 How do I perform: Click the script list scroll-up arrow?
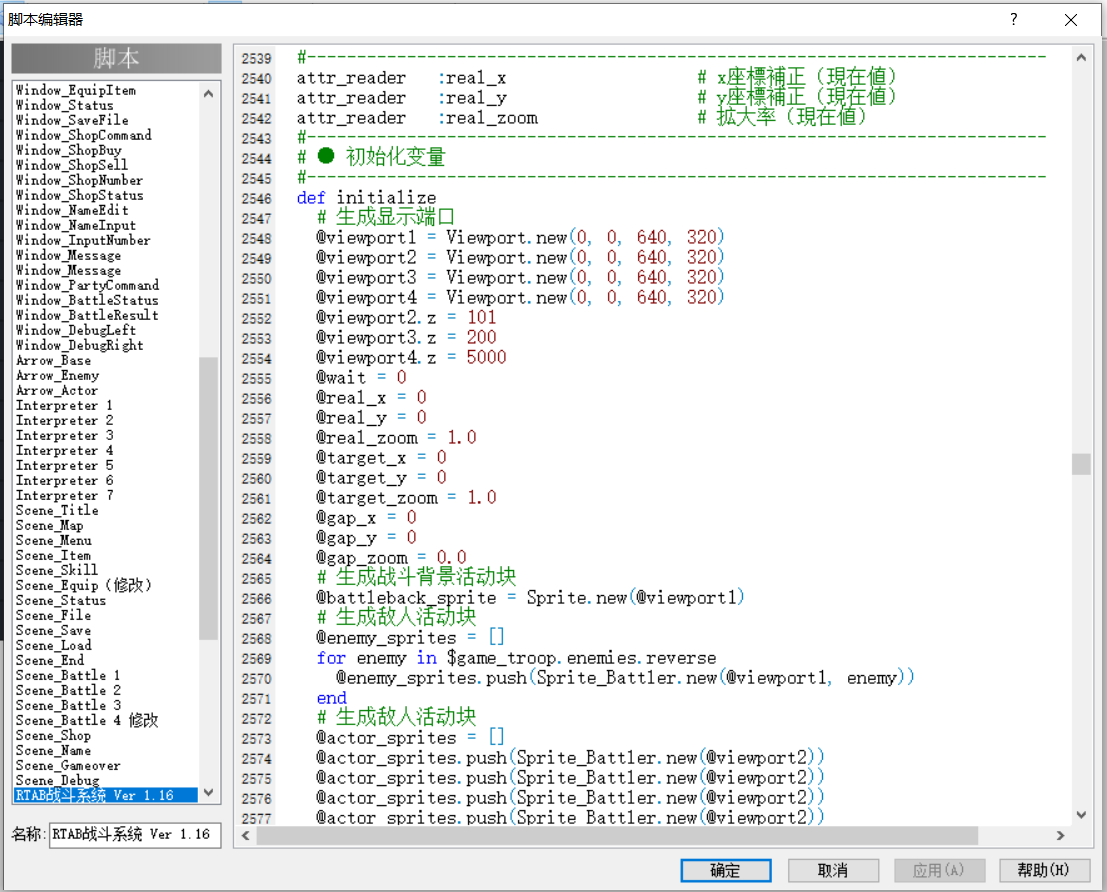click(x=208, y=93)
